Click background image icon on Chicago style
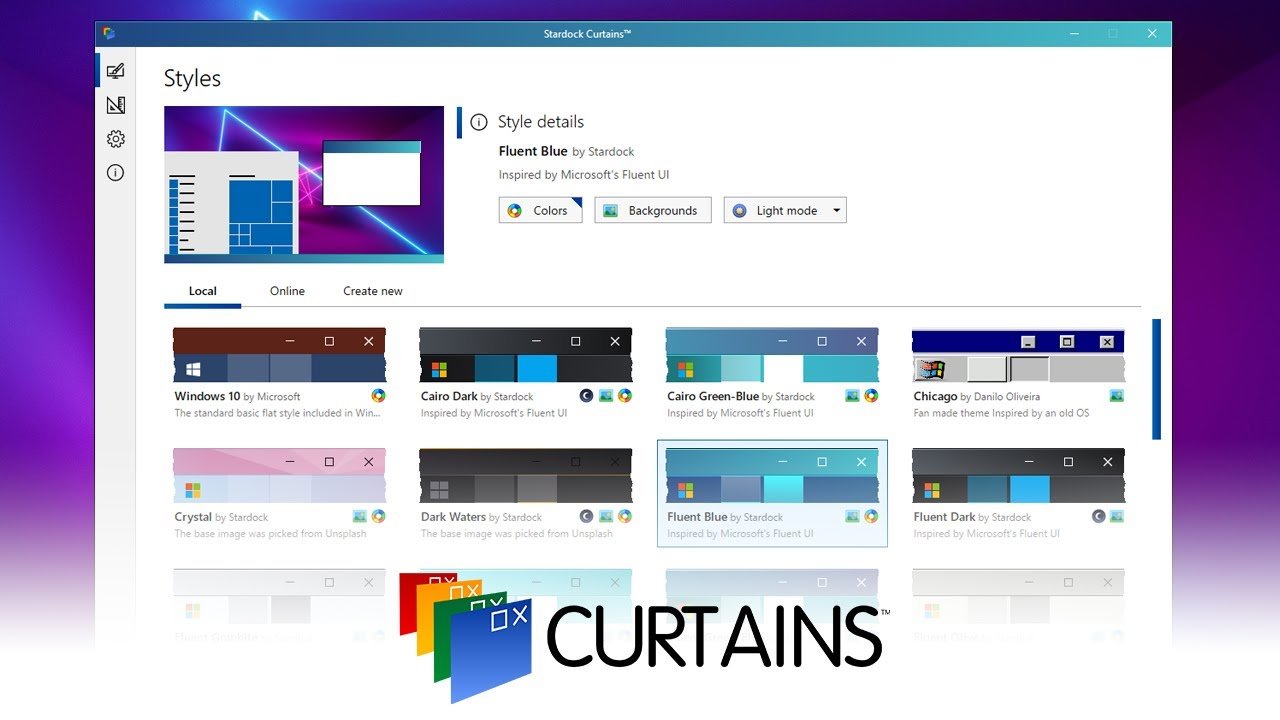The height and width of the screenshot is (720, 1280). coord(1117,396)
